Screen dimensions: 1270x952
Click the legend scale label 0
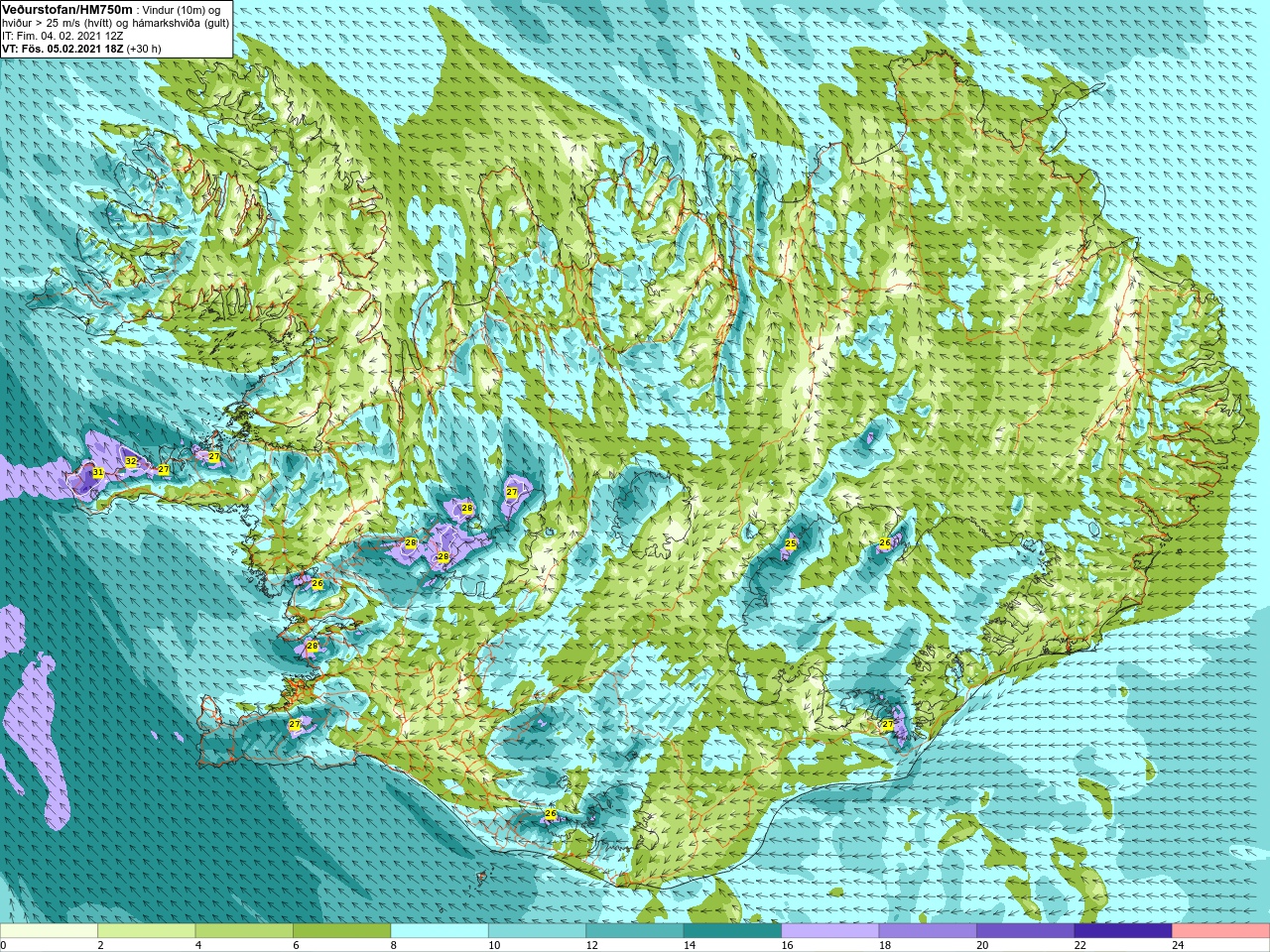pyautogui.click(x=3, y=945)
